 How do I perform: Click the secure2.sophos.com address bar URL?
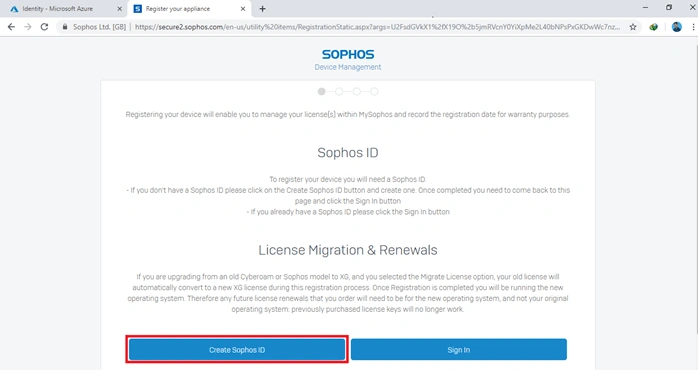[x=377, y=27]
